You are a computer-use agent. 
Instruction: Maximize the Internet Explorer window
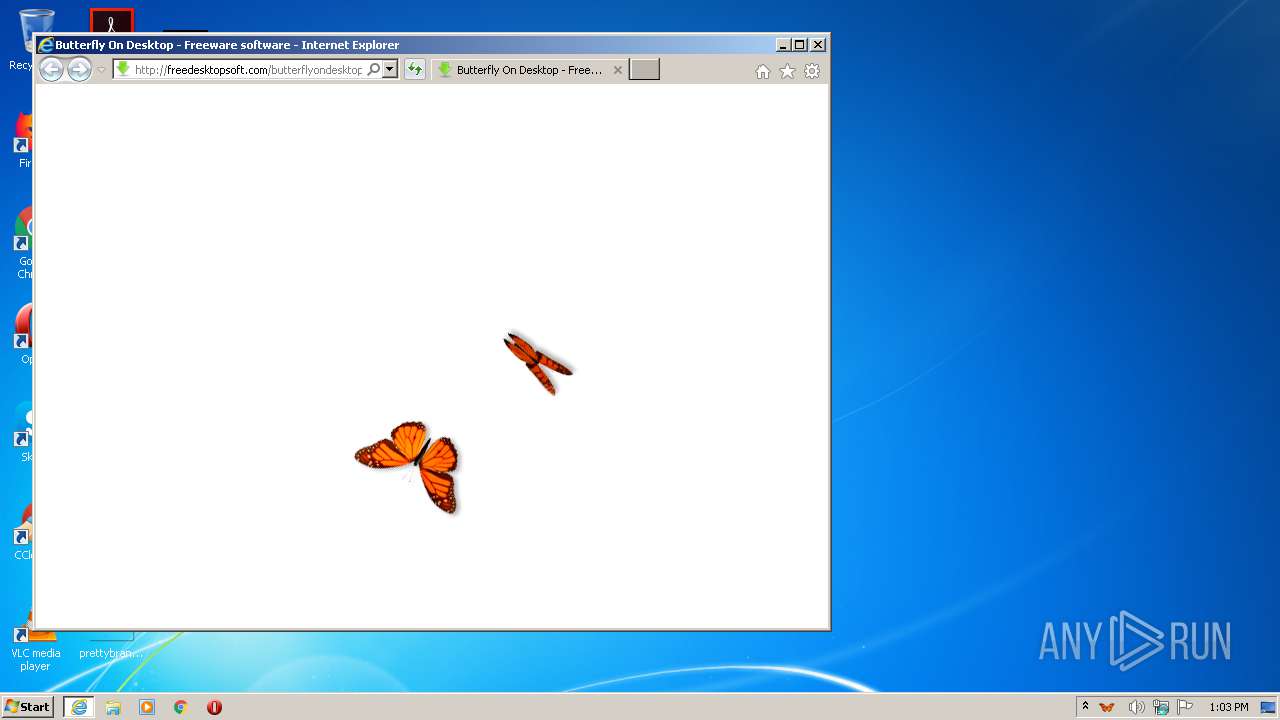(x=800, y=45)
